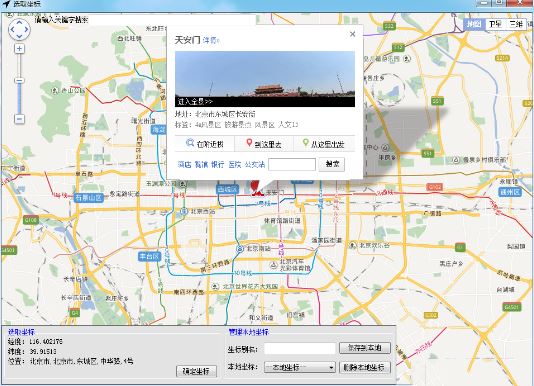Click the green pin icon in 从这里出发
Viewport: 534px width, 386px height.
coord(305,143)
